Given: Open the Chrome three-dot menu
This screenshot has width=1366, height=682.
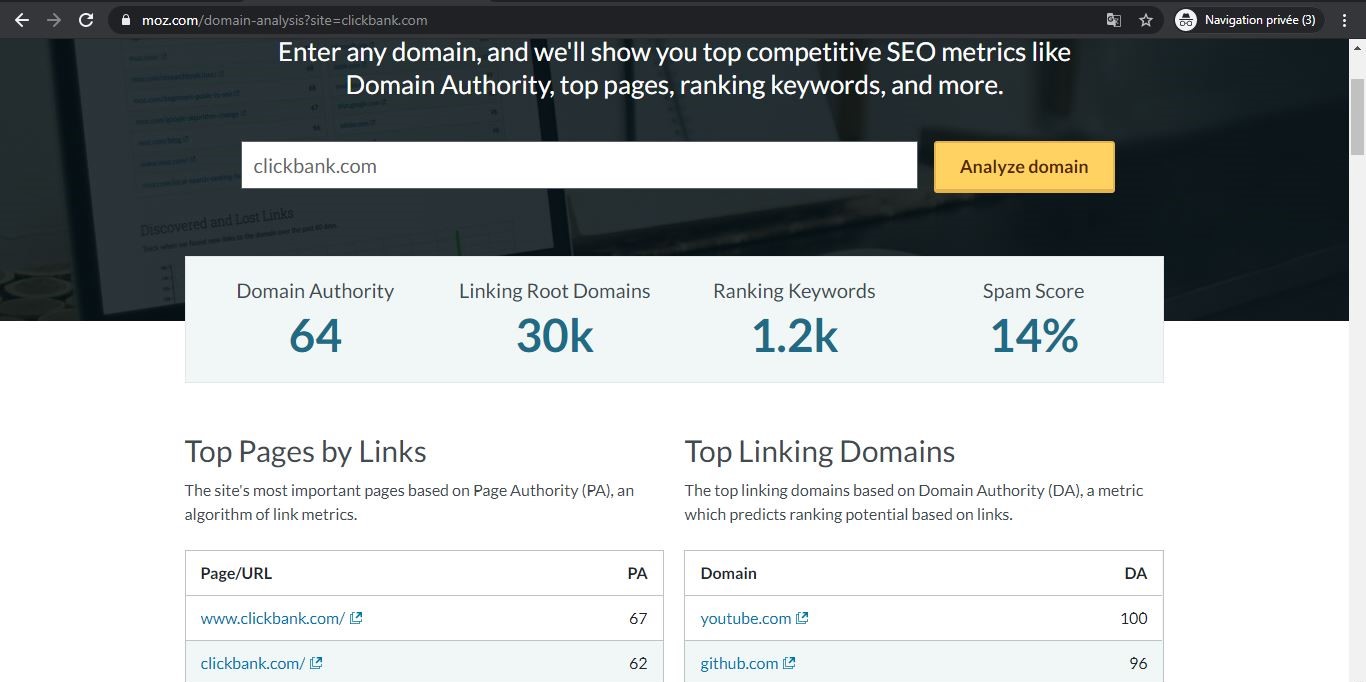Looking at the screenshot, I should click(1344, 20).
